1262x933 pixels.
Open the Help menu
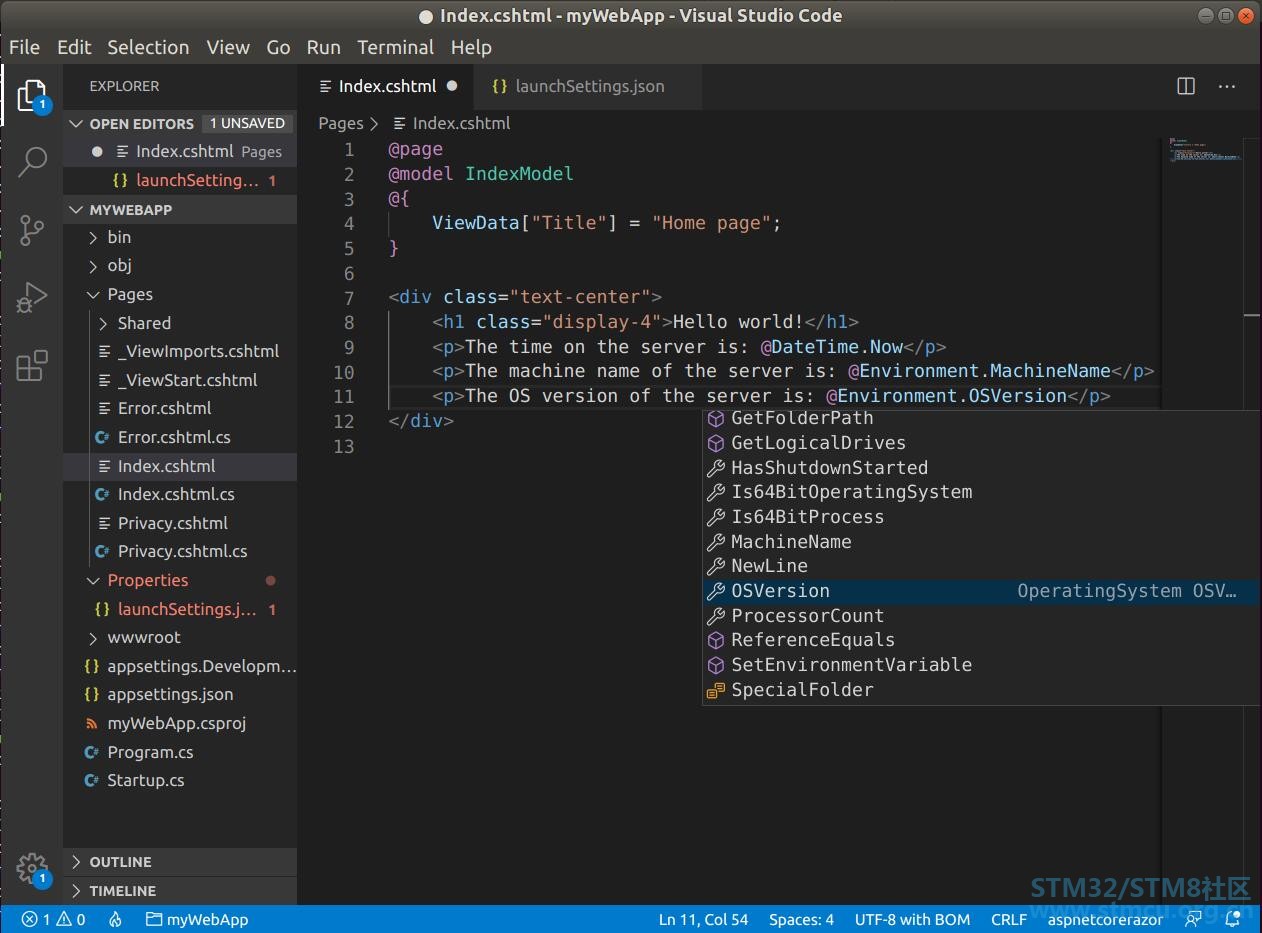[x=471, y=47]
